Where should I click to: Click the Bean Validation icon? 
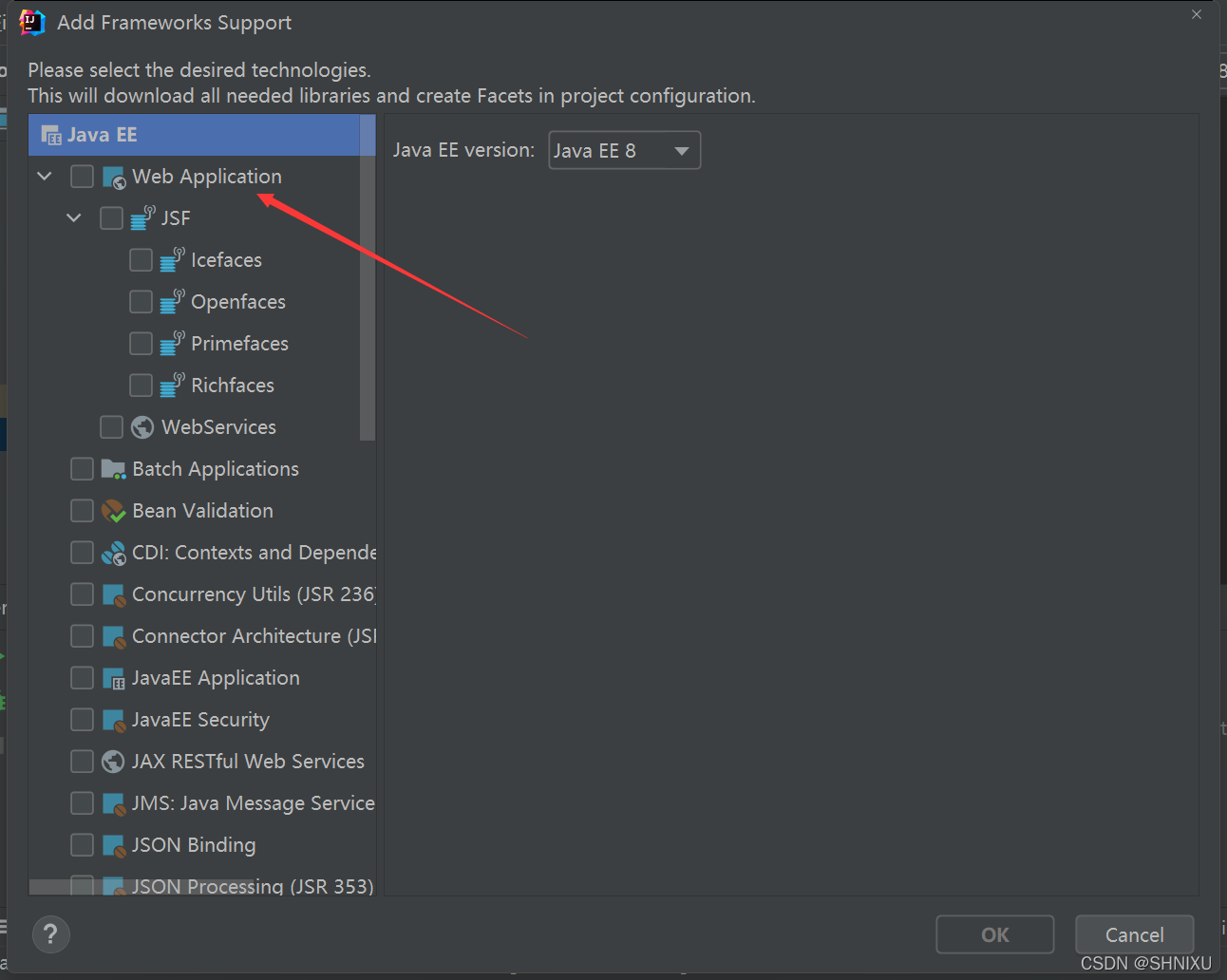click(114, 511)
